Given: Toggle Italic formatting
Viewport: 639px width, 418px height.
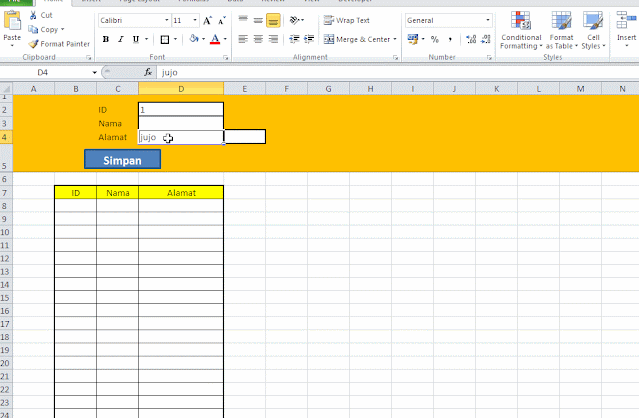Looking at the screenshot, I should pyautogui.click(x=121, y=39).
